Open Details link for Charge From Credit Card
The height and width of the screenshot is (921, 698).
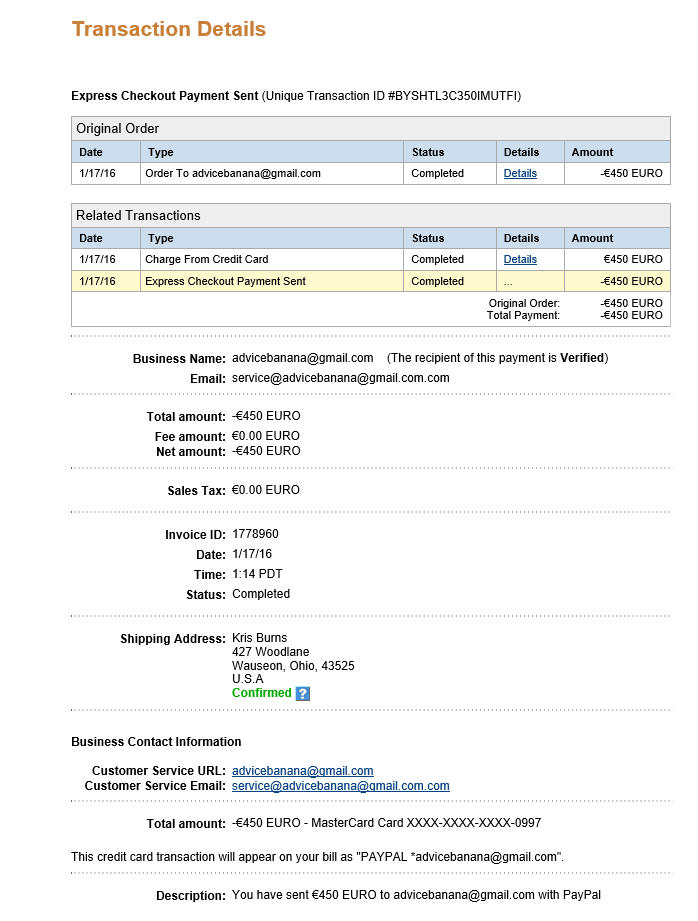coord(520,259)
